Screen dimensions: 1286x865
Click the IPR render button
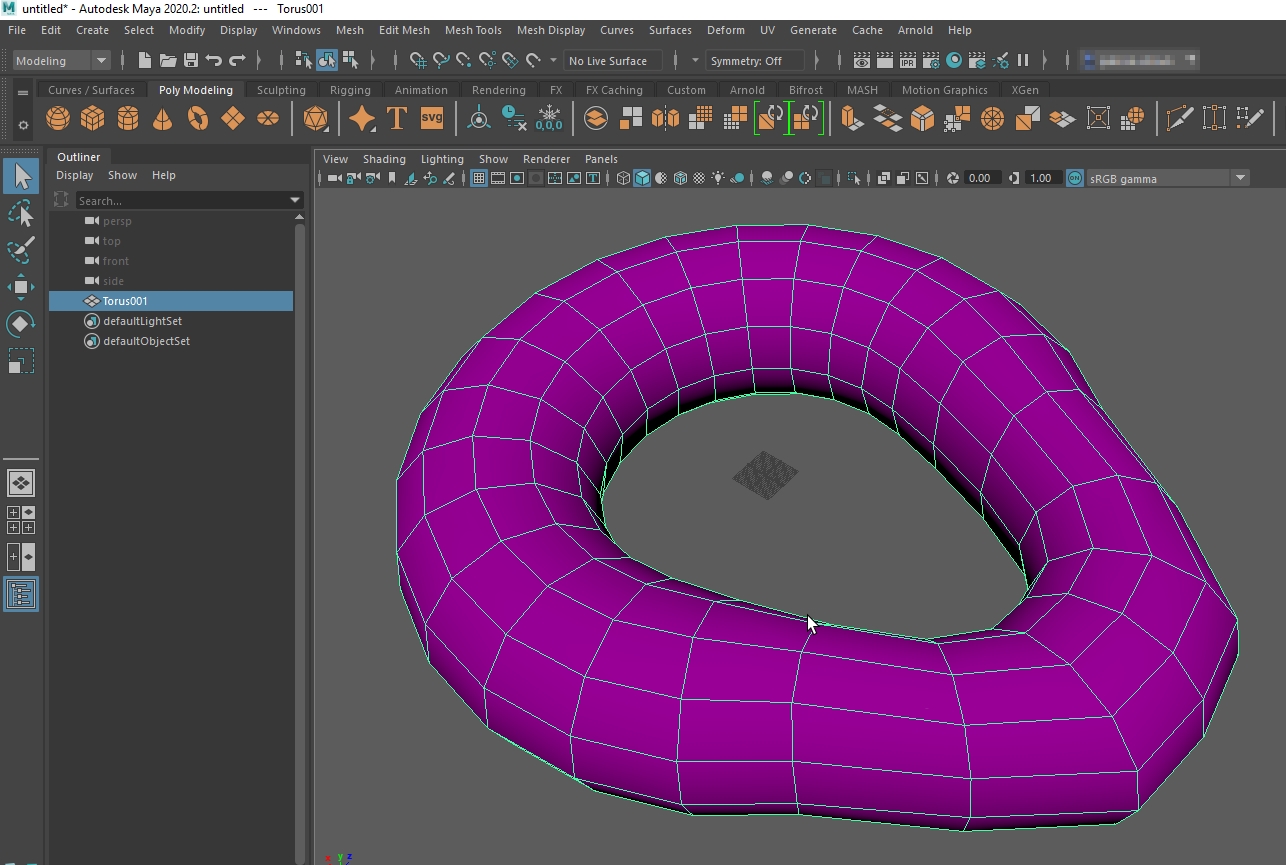tap(908, 61)
